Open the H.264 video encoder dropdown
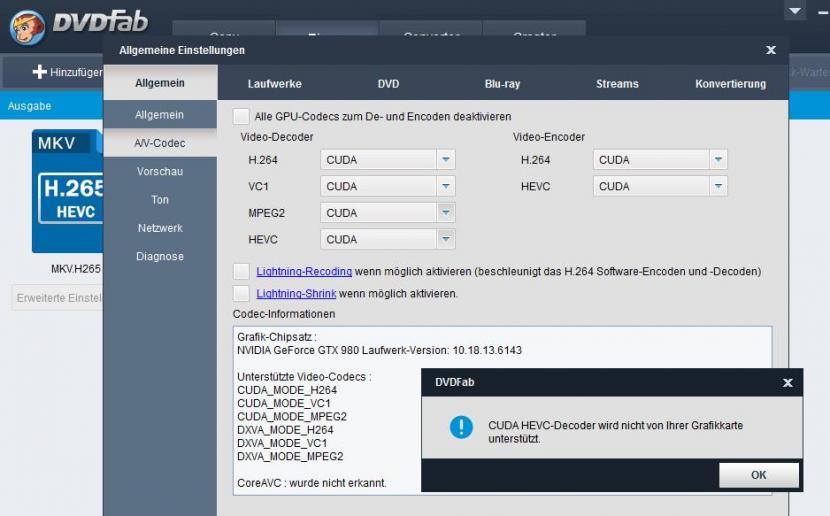The image size is (830, 516). coord(717,160)
